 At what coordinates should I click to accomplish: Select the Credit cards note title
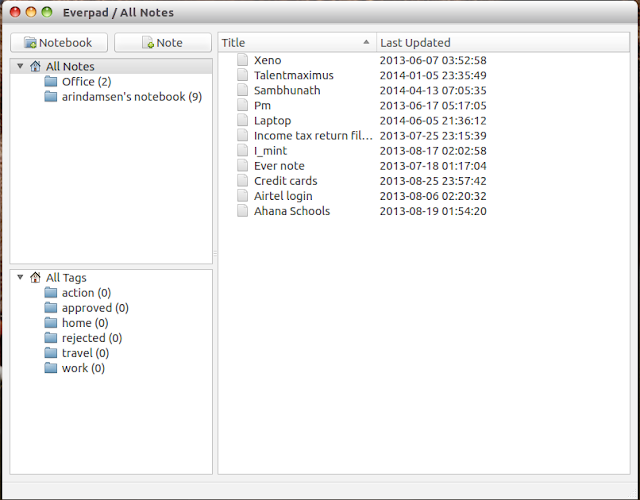[285, 181]
